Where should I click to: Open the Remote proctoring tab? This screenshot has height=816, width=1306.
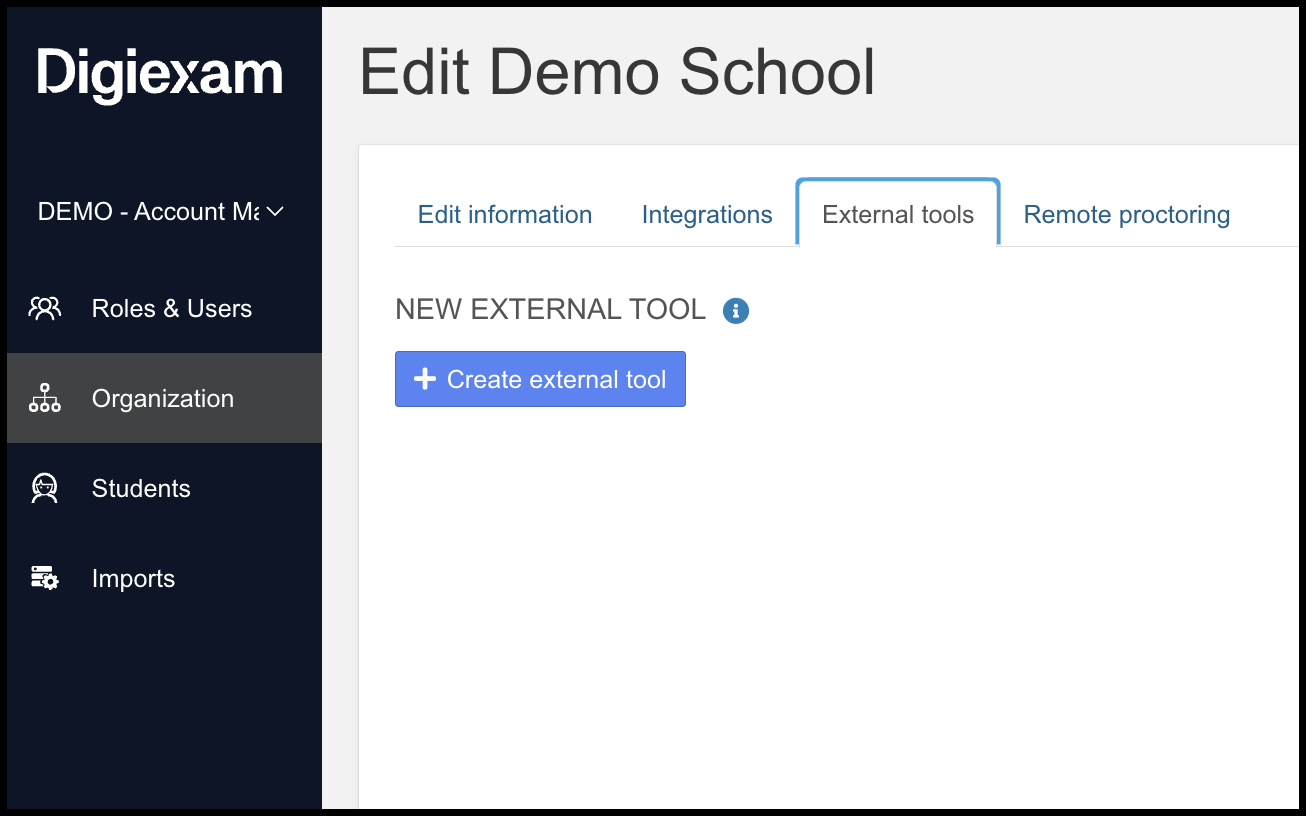(1127, 215)
